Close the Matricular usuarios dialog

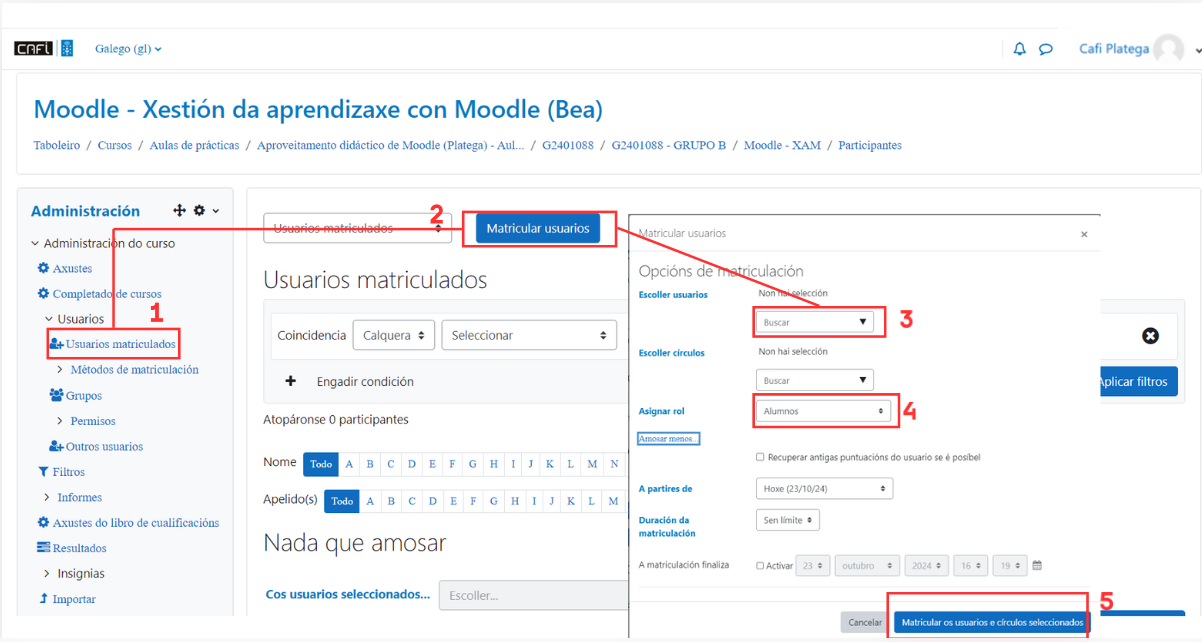(1084, 233)
